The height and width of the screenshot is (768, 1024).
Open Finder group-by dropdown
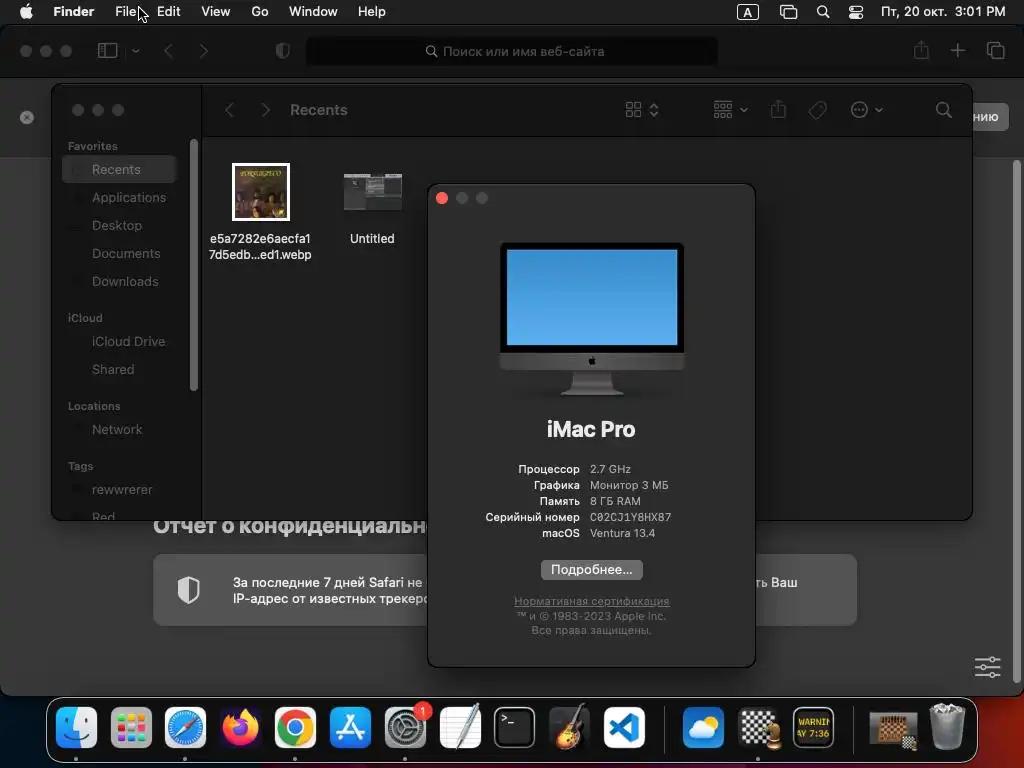pyautogui.click(x=730, y=110)
